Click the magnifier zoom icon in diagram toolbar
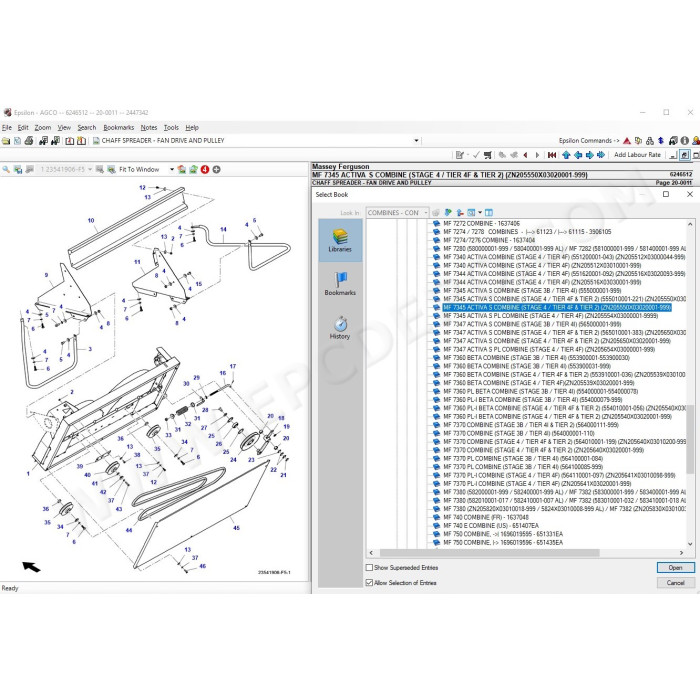Viewport: 700px width, 700px height. 6,170
